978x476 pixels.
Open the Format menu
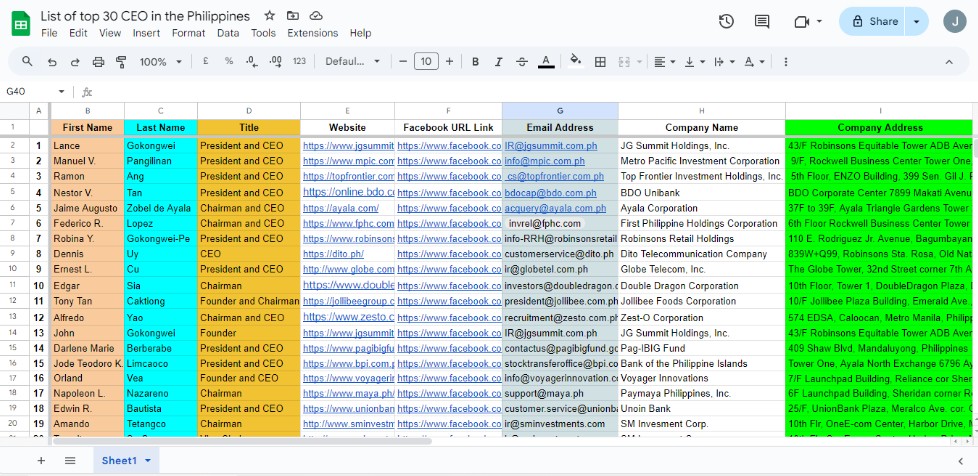[188, 33]
